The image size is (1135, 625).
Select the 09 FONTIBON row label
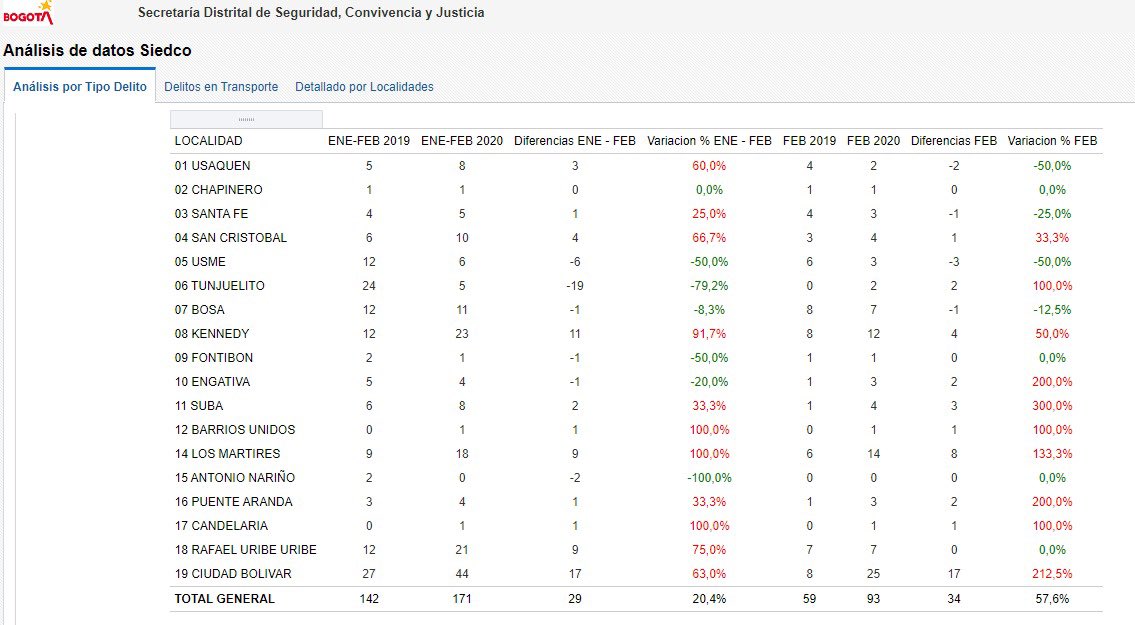tap(214, 358)
